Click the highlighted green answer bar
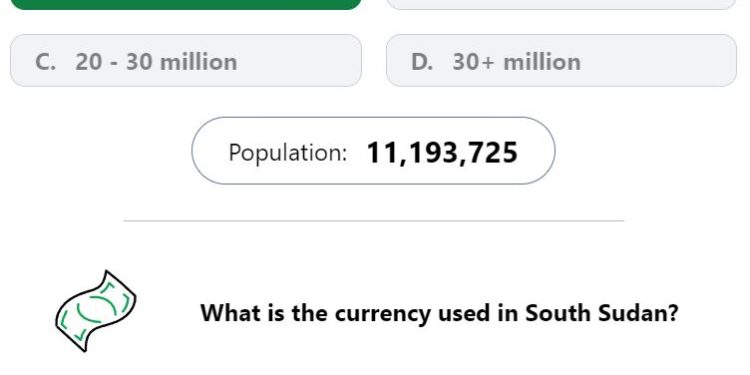Screen dimensions: 750x375 pos(186,4)
